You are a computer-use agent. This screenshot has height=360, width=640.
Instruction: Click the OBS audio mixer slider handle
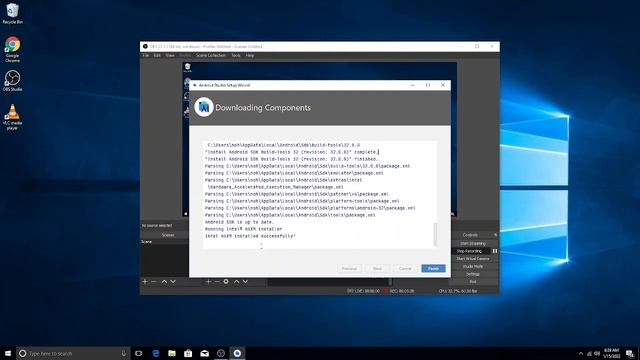pyautogui.click(x=390, y=282)
